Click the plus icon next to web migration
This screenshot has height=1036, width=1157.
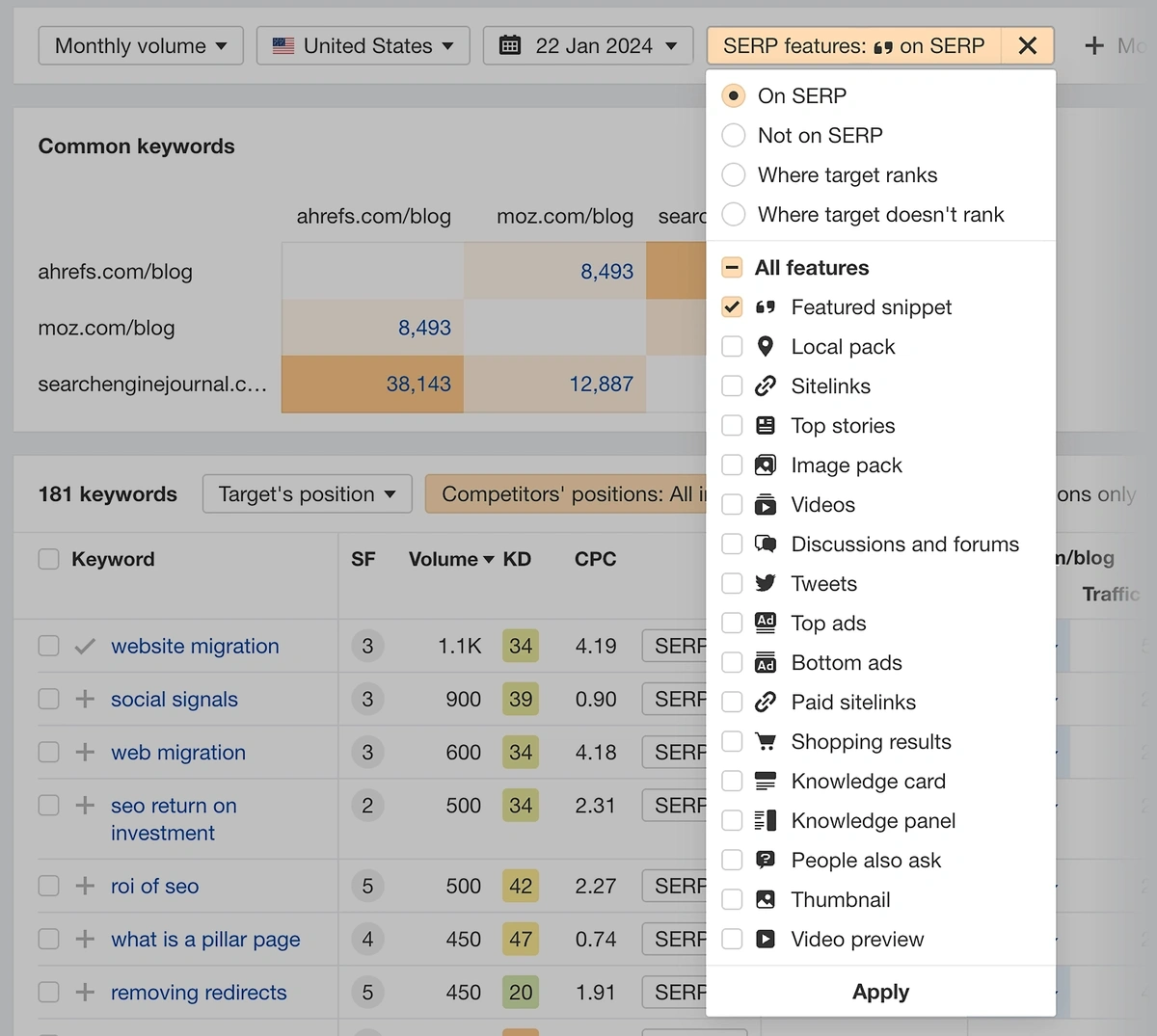point(85,752)
